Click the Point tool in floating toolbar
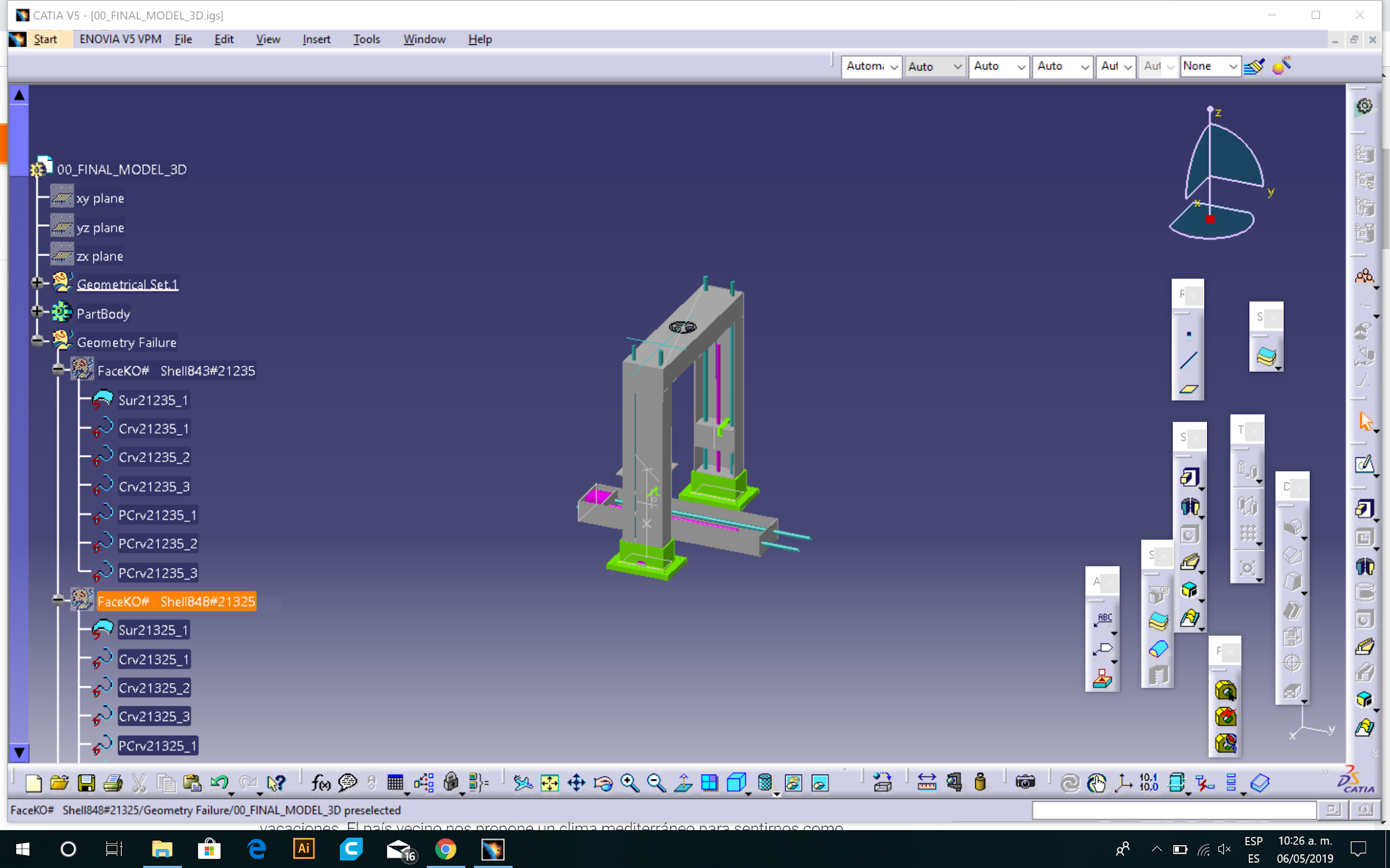This screenshot has height=868, width=1390. tap(1188, 334)
